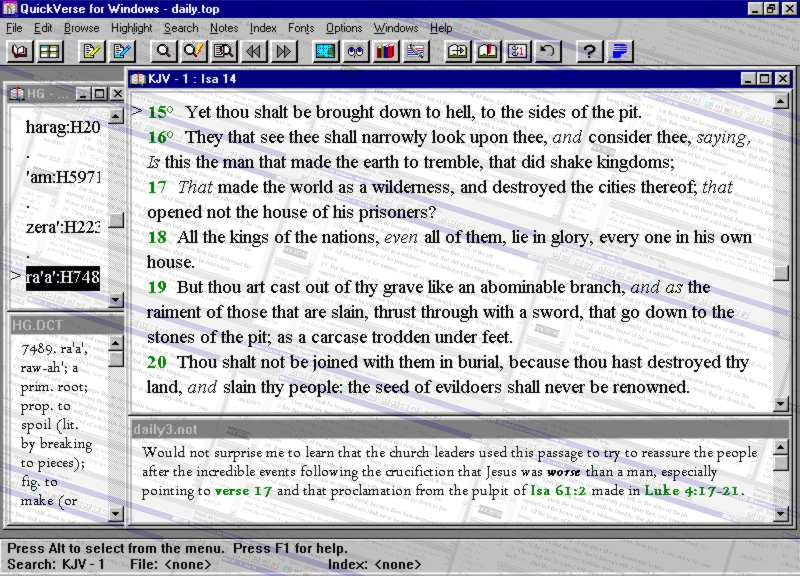800x576 pixels.
Task: Click the HG list scroll up arrow
Action: point(116,116)
